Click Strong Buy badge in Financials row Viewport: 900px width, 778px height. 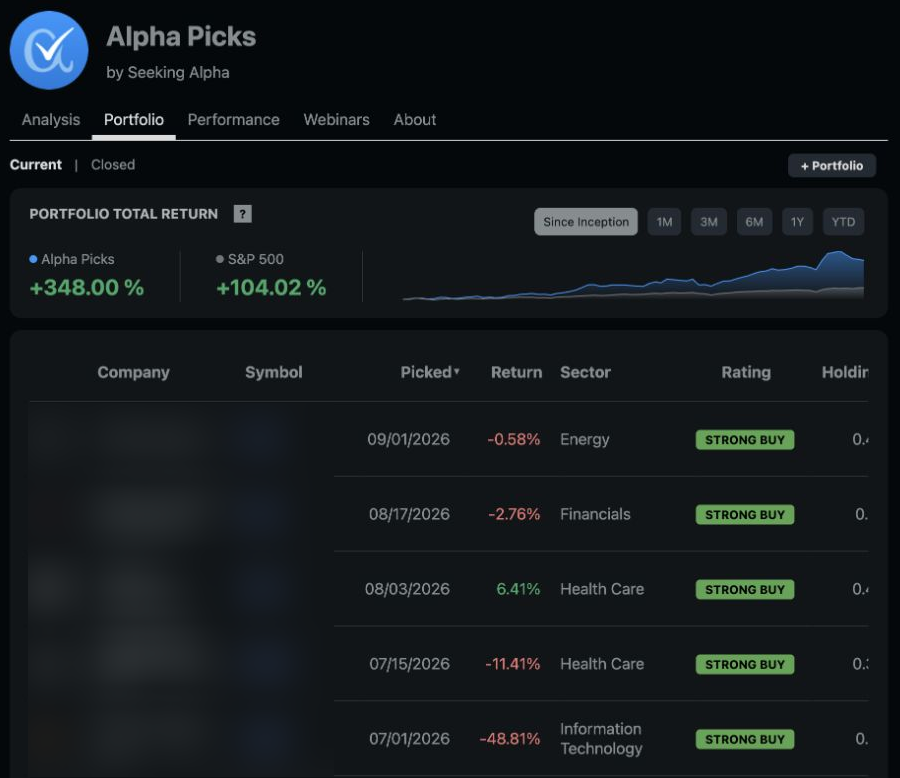[x=745, y=514]
